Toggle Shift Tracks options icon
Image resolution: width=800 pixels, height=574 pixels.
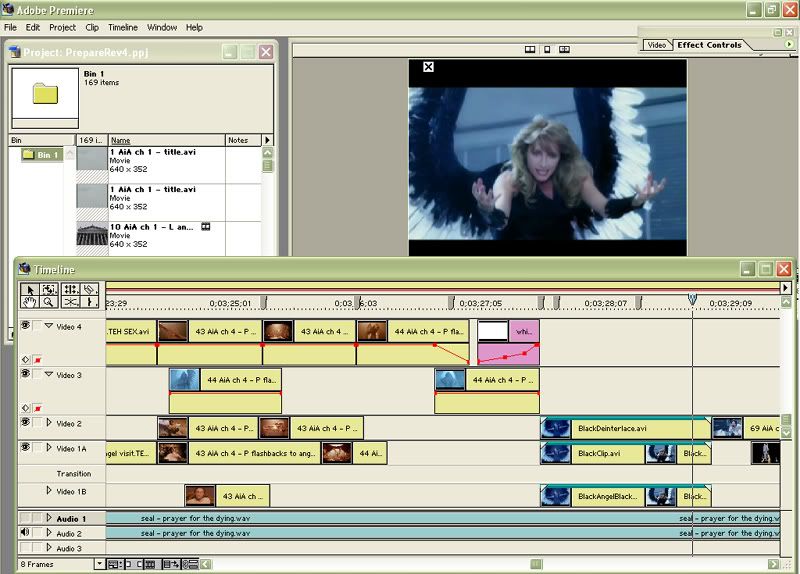(x=170, y=564)
